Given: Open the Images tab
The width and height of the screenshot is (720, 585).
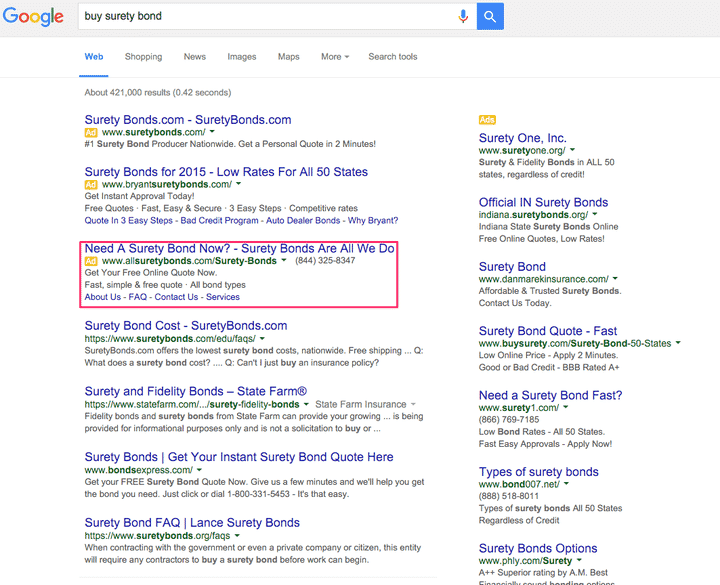Looking at the screenshot, I should (x=242, y=56).
